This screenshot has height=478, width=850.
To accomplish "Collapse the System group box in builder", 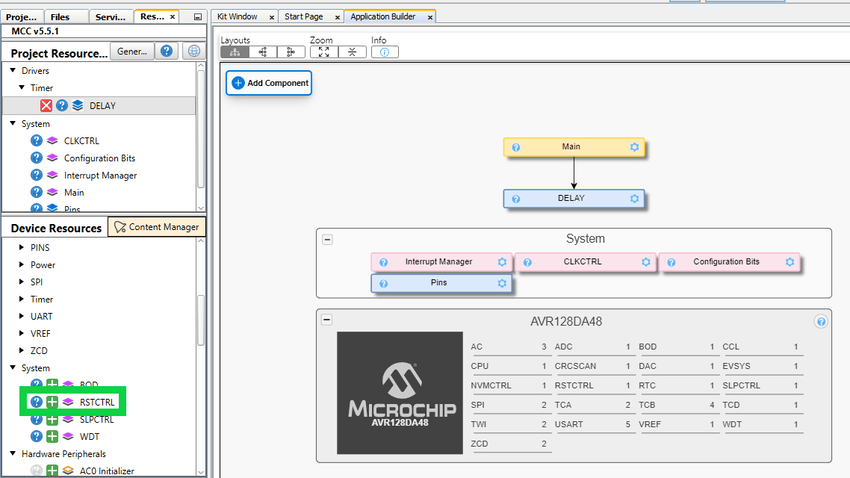I will 327,239.
